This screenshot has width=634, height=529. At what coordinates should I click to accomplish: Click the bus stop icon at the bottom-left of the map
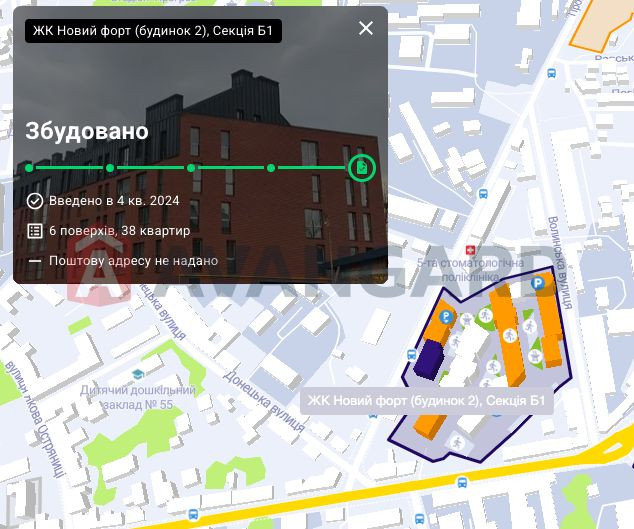(x=193, y=515)
